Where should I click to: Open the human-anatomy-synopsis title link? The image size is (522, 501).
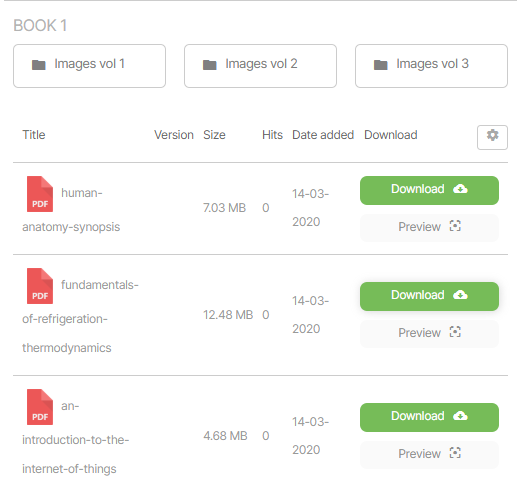point(71,210)
